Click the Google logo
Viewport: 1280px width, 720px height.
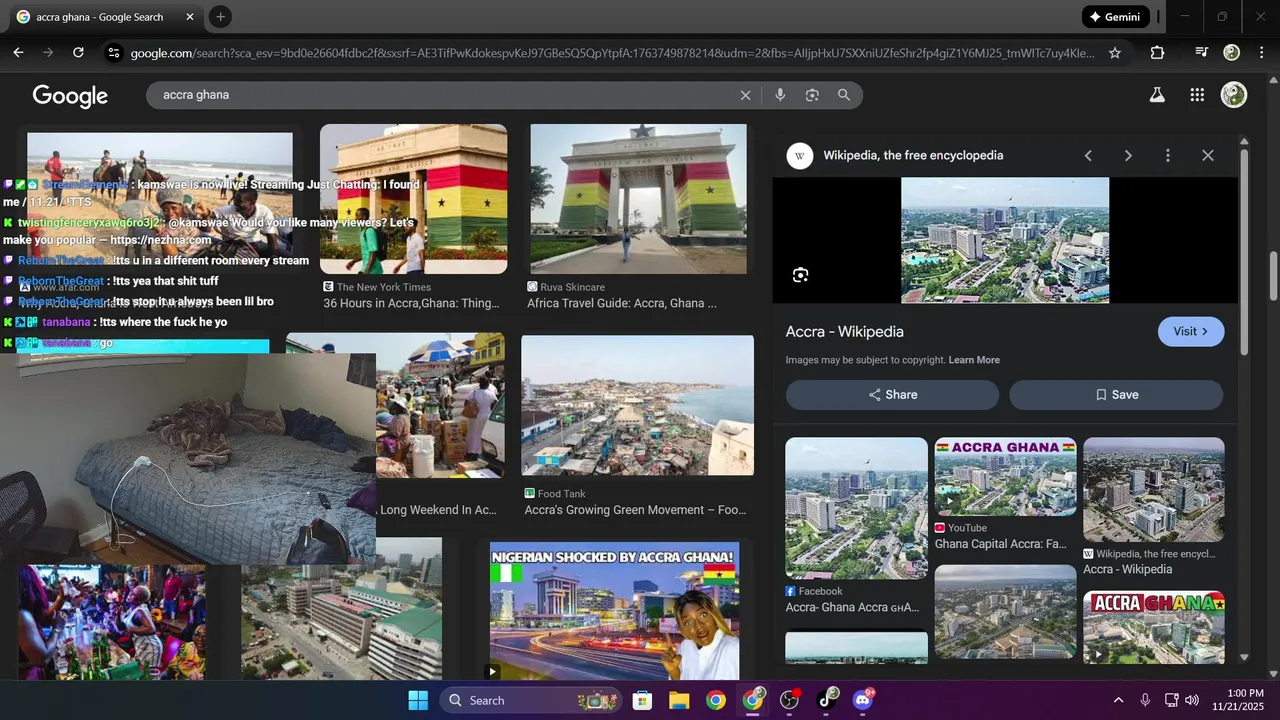[70, 96]
